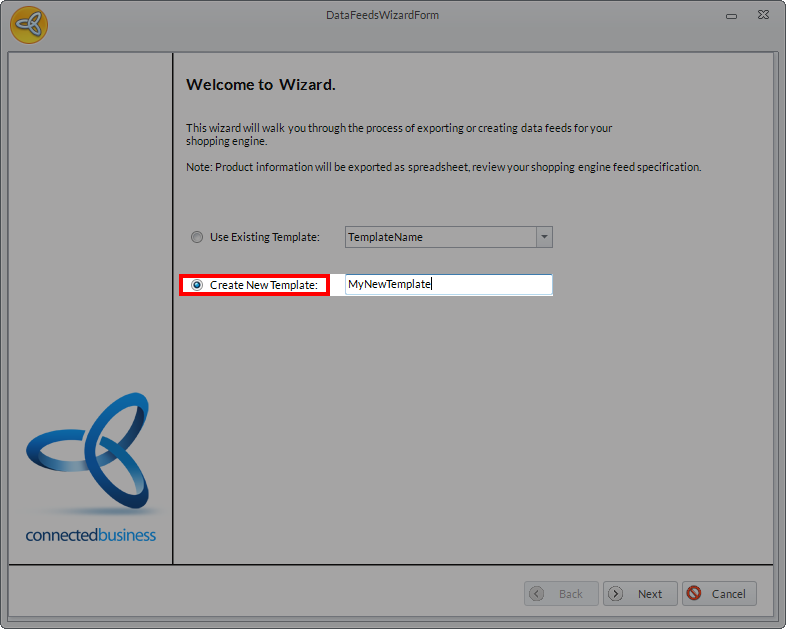
Task: Select the Use Existing Template radio button
Action: [x=197, y=237]
